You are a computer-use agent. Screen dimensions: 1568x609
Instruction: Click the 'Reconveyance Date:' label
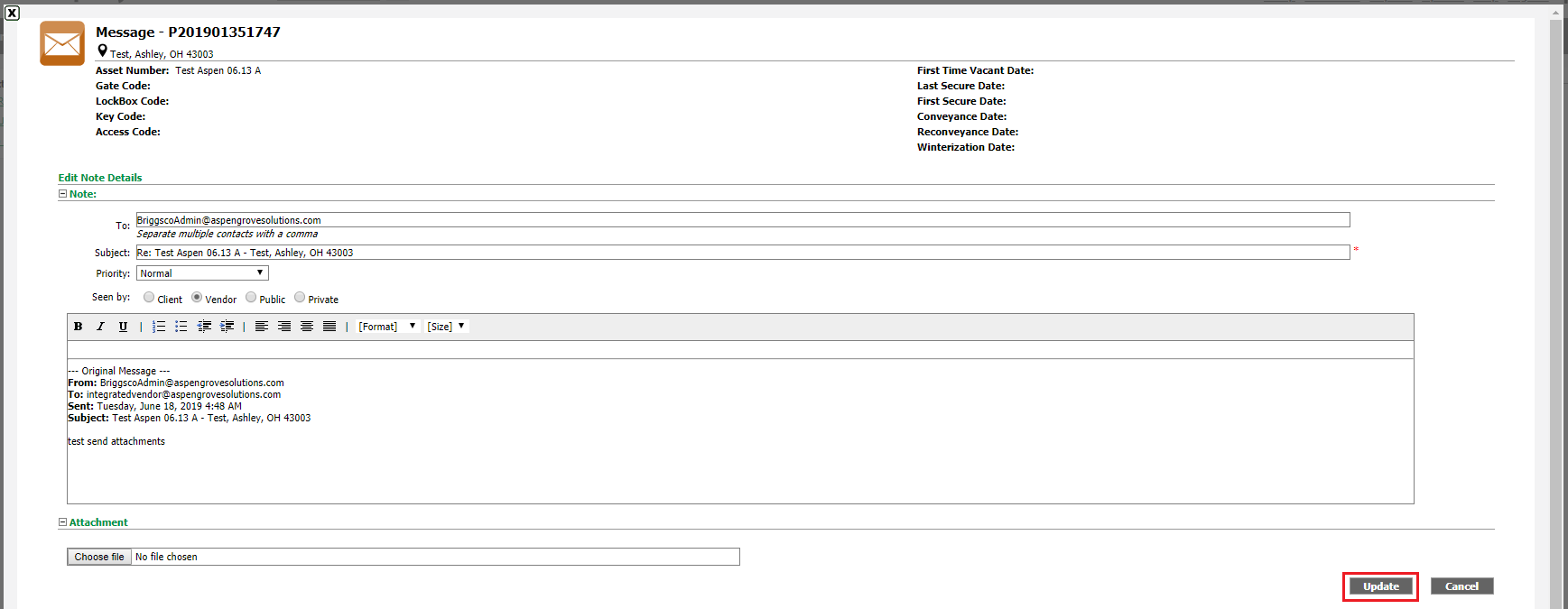pyautogui.click(x=968, y=132)
